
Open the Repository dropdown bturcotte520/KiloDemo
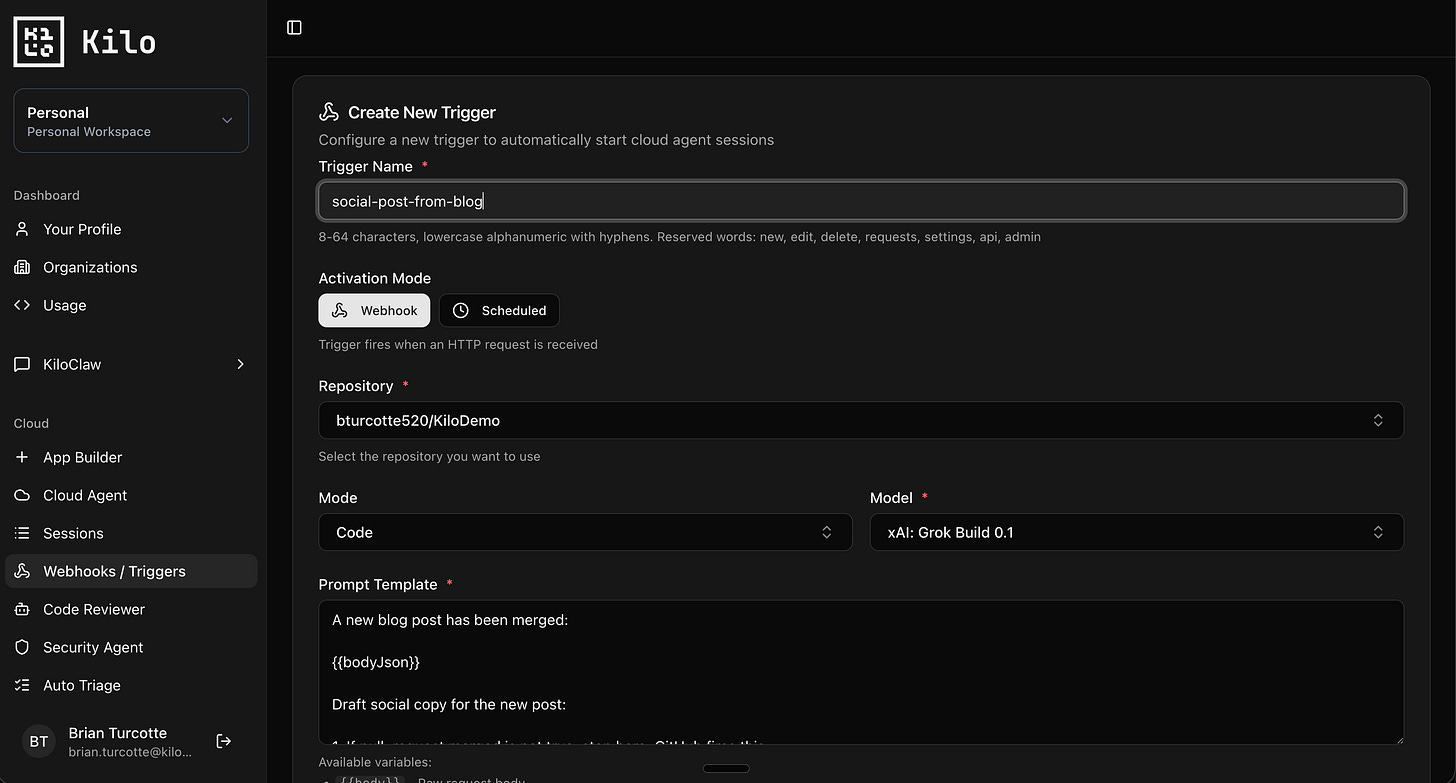point(861,420)
